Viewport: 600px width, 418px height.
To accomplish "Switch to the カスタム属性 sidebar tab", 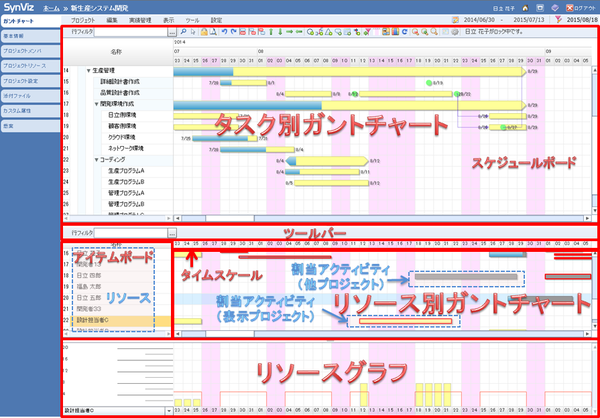I will point(30,111).
